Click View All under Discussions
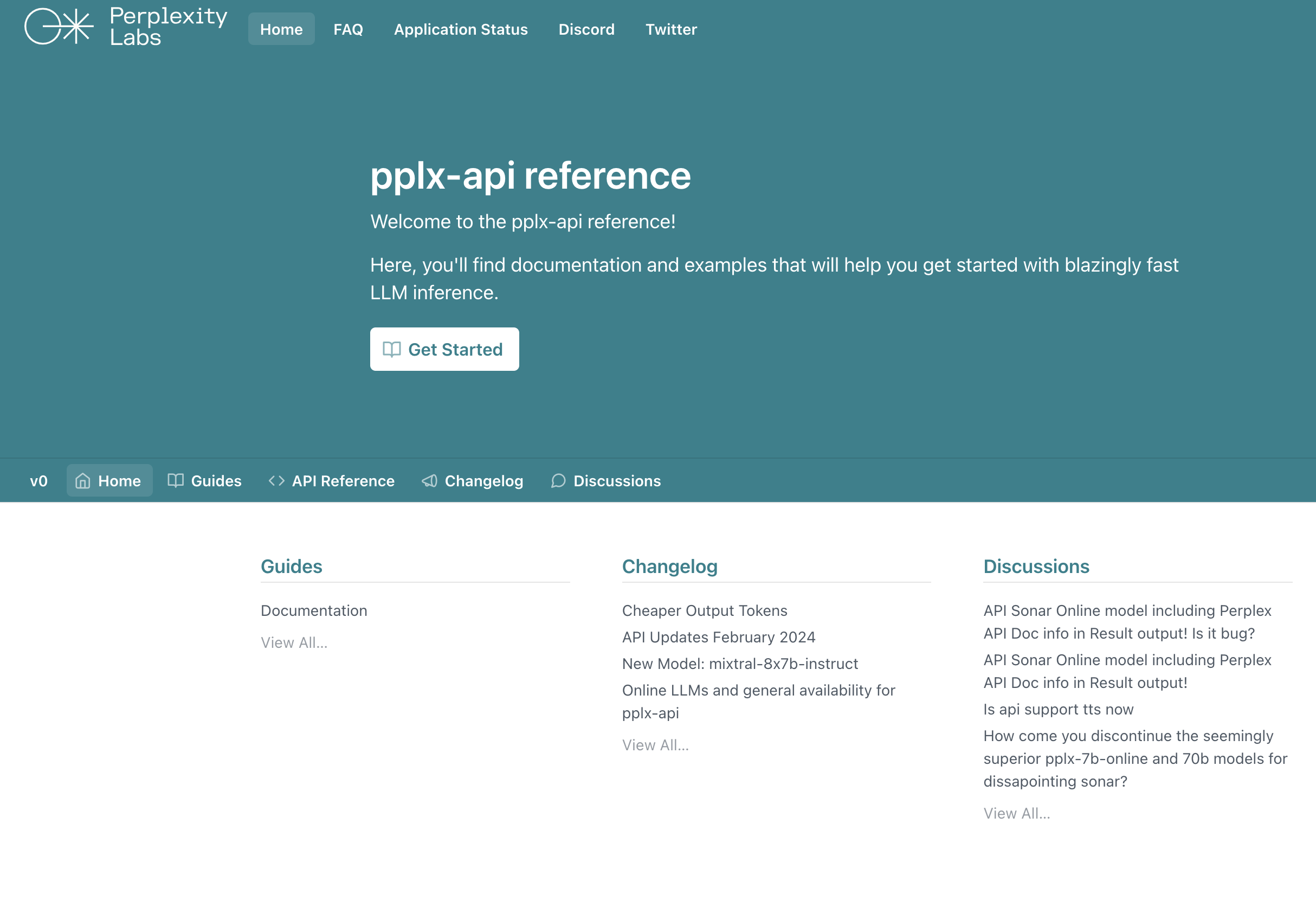The height and width of the screenshot is (901, 1316). click(1016, 814)
